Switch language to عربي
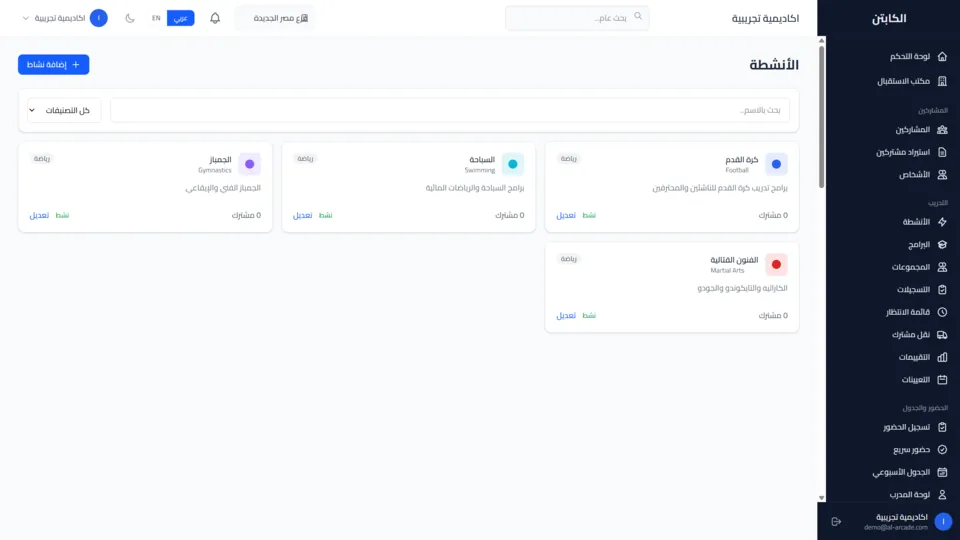This screenshot has height=540, width=960. 181,18
